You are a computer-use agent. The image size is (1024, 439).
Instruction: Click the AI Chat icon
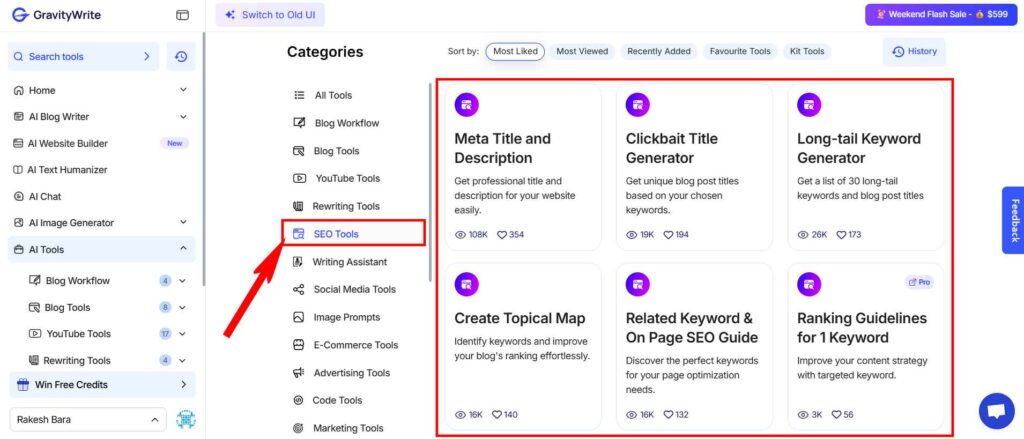(18, 196)
